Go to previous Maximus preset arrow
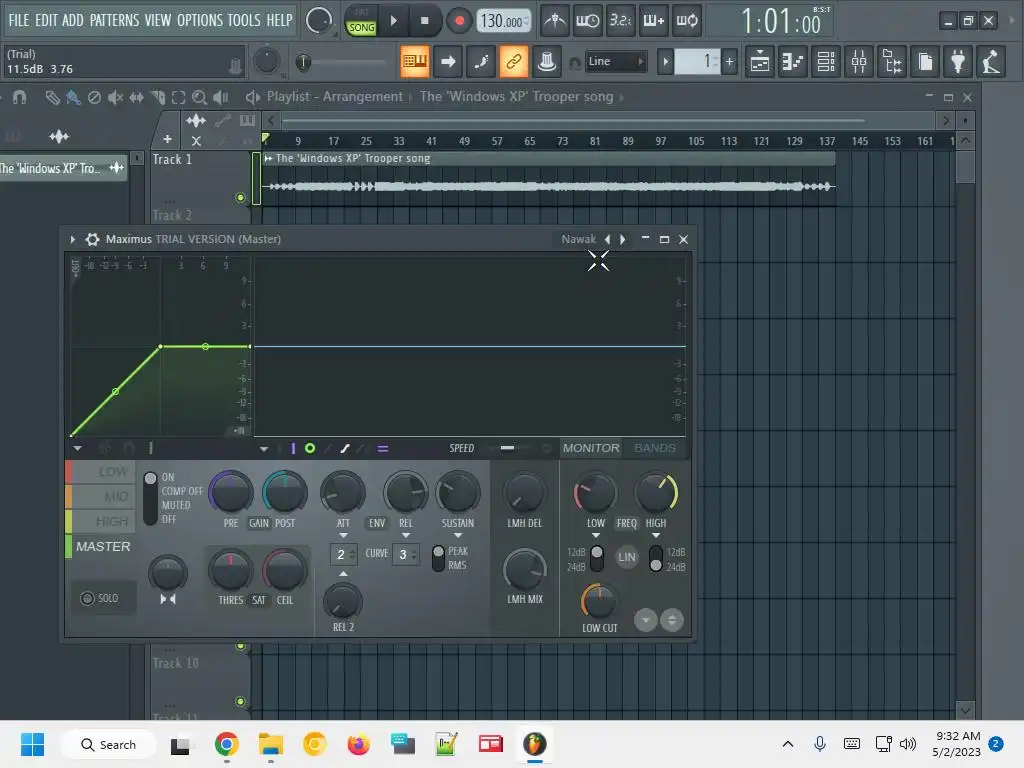 point(607,239)
